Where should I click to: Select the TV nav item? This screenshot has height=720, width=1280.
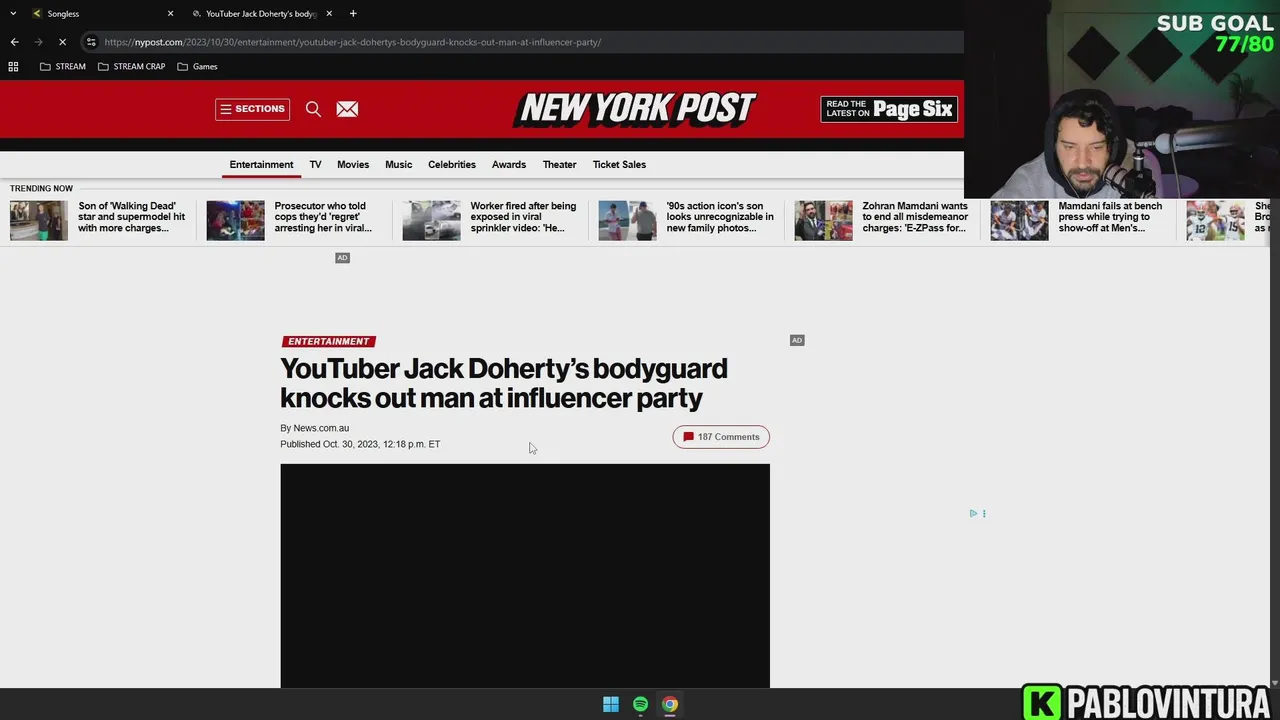[315, 164]
